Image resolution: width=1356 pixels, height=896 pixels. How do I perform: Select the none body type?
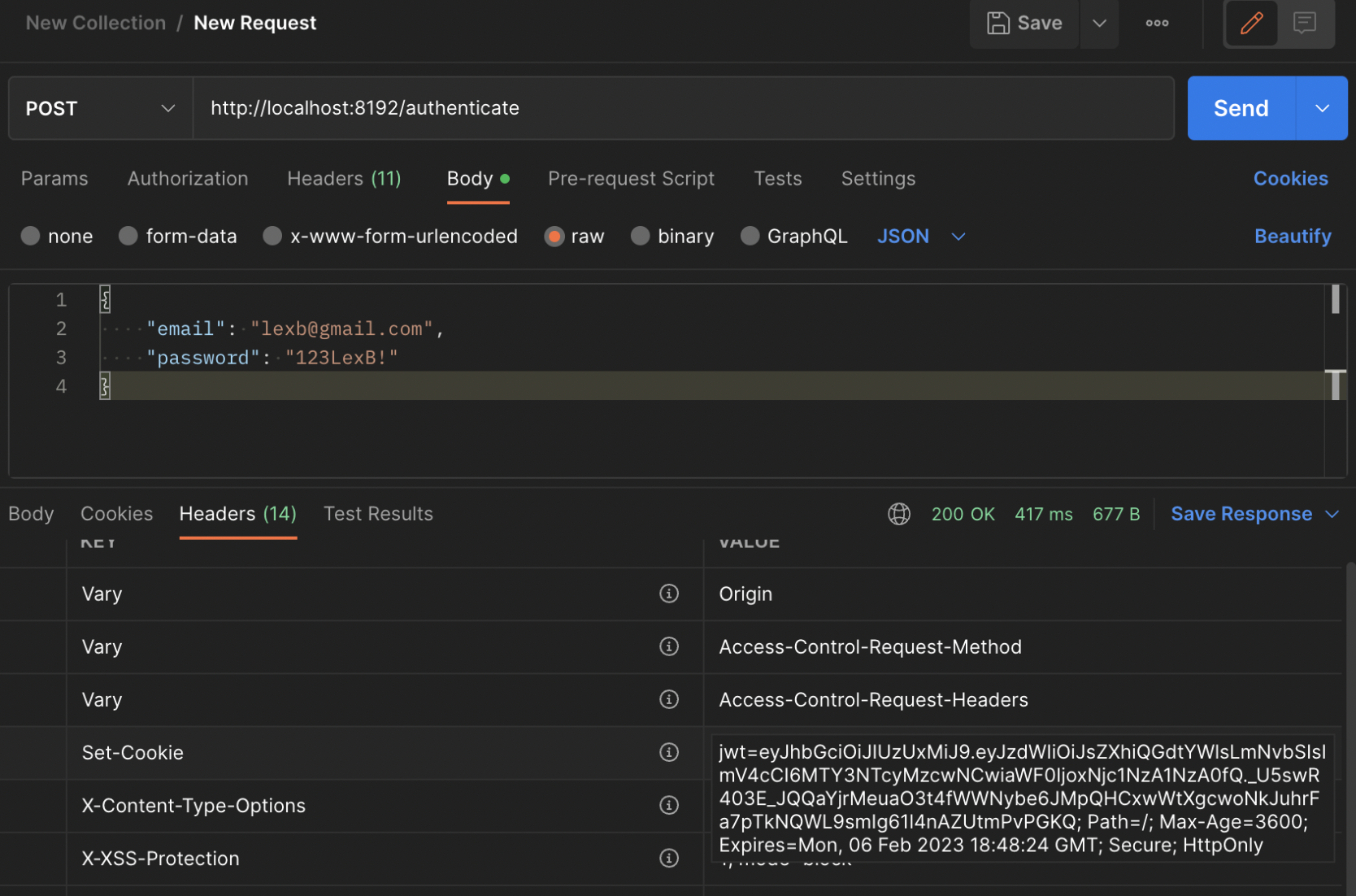click(x=31, y=236)
